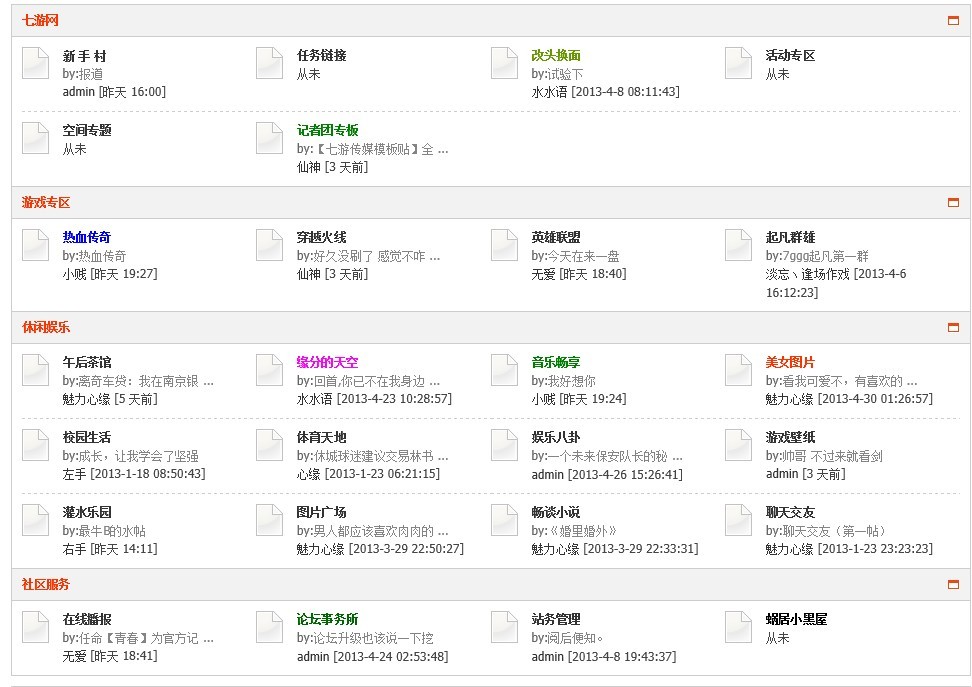Viewport: 972px width, 687px height.
Task: Open the 游戏专区 category heading link
Action: pyautogui.click(x=46, y=202)
